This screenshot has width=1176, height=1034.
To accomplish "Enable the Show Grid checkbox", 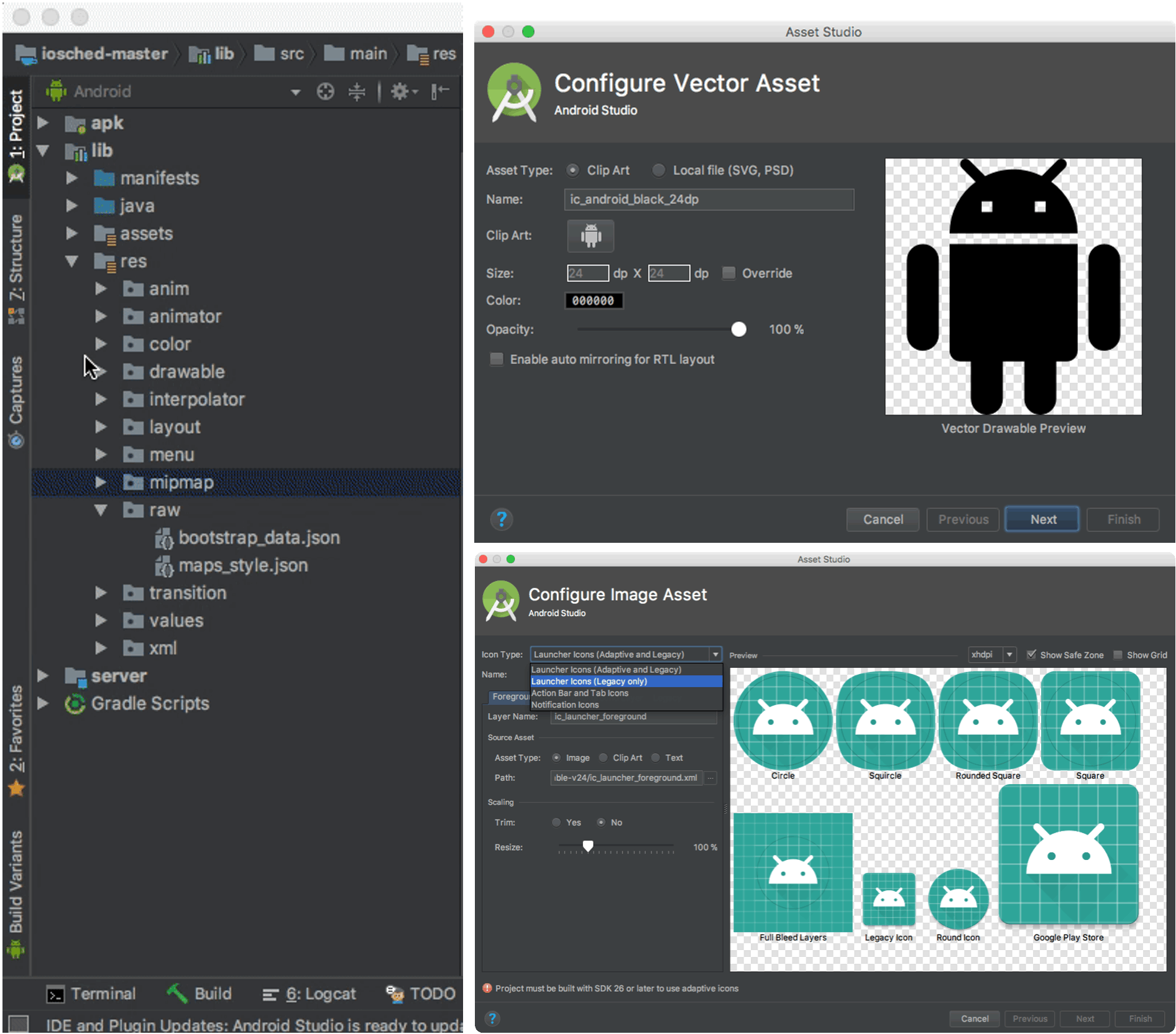I will [1118, 654].
